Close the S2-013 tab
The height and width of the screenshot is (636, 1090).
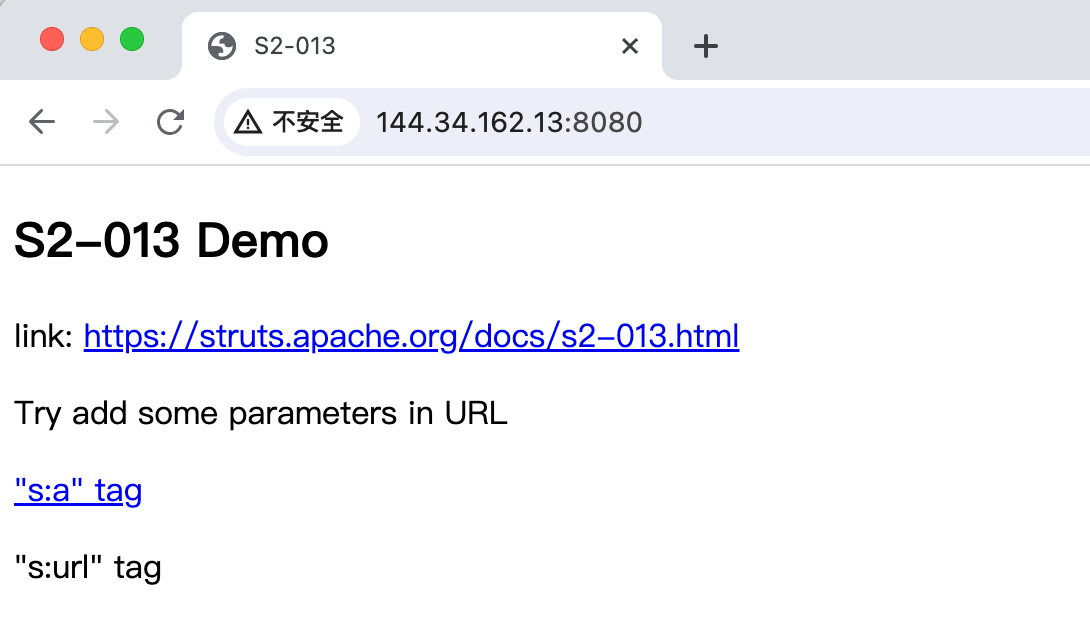click(630, 46)
